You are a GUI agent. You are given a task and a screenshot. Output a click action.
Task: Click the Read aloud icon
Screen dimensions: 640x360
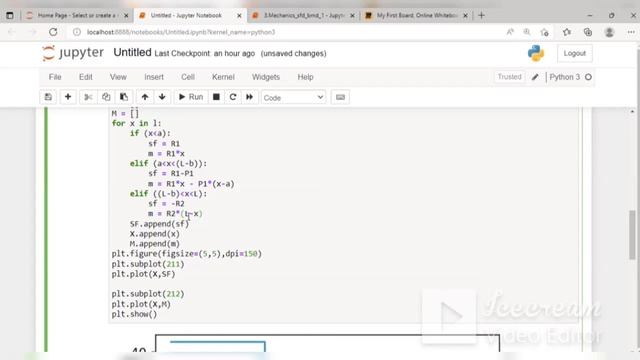510,32
